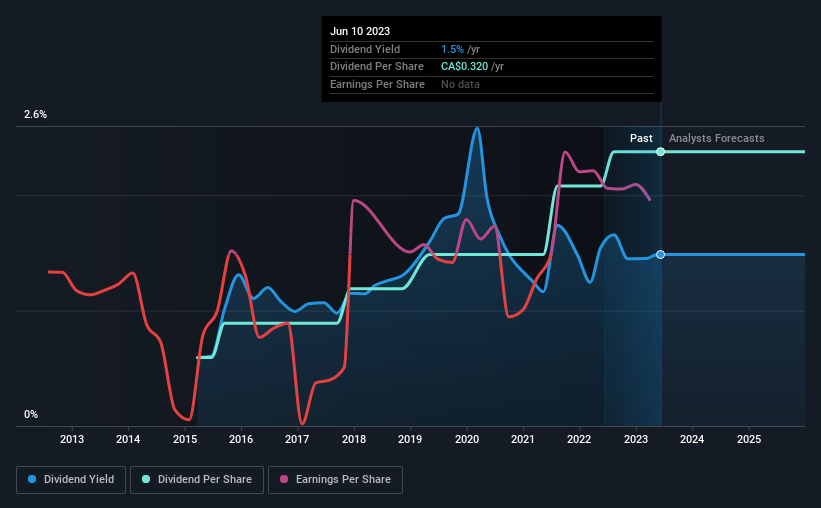Select the 2013 label on the x-axis
The image size is (821, 508).
point(72,439)
